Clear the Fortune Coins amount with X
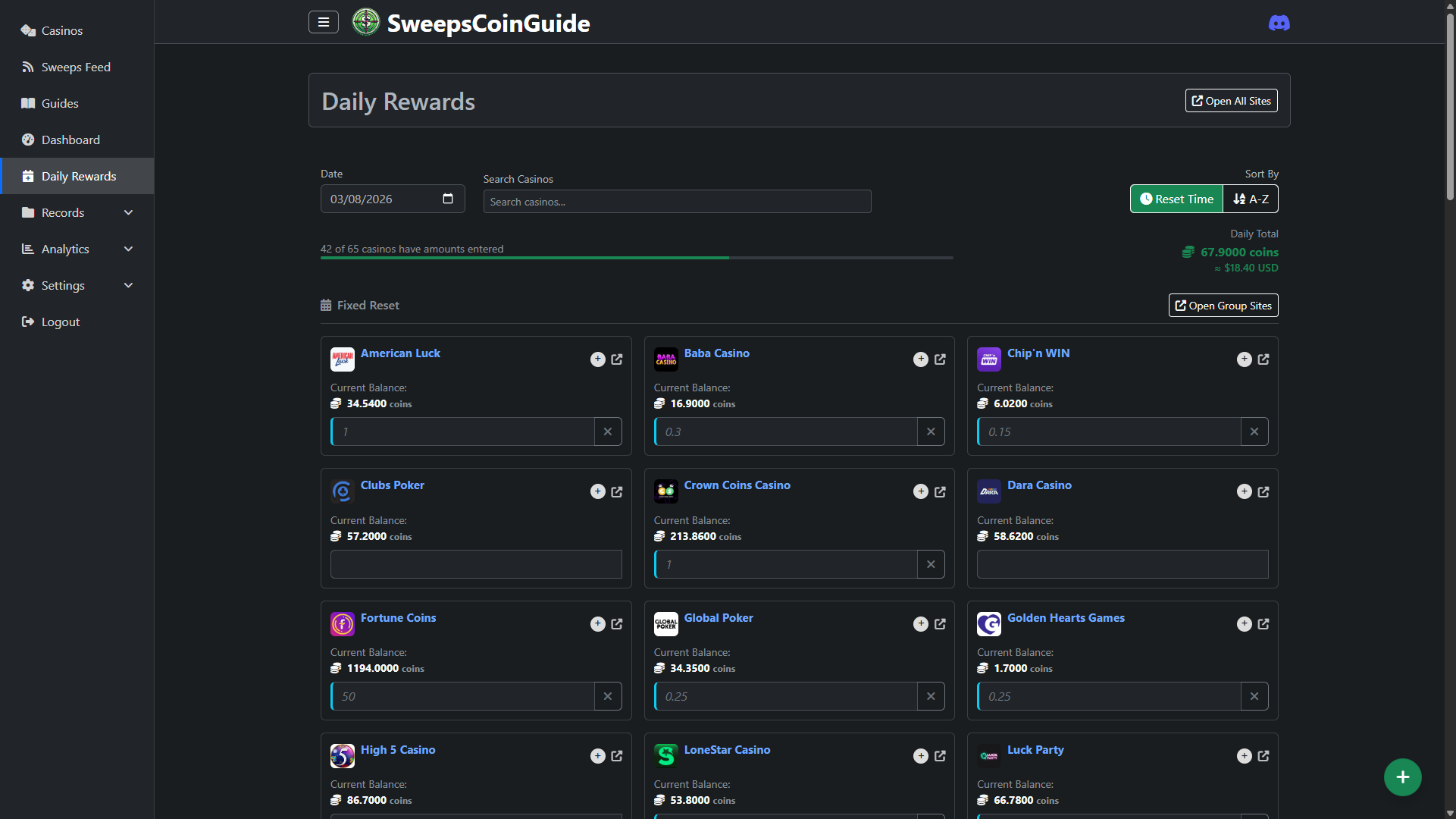The height and width of the screenshot is (819, 1456). [608, 696]
